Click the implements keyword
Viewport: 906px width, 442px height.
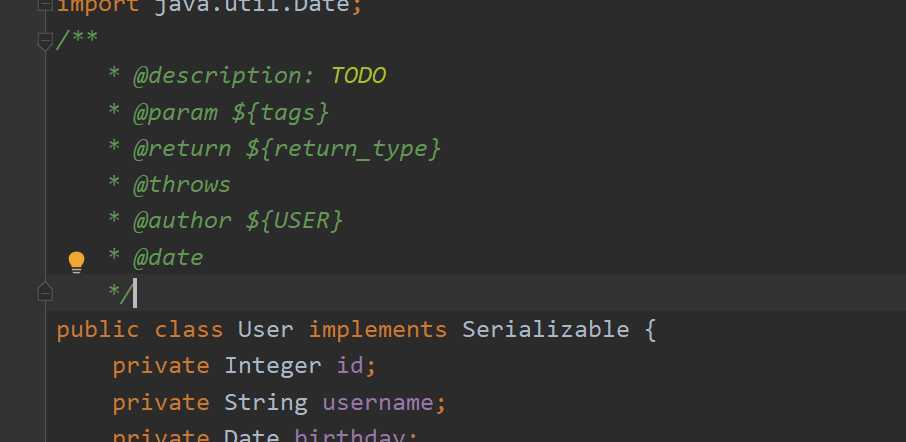(x=377, y=330)
